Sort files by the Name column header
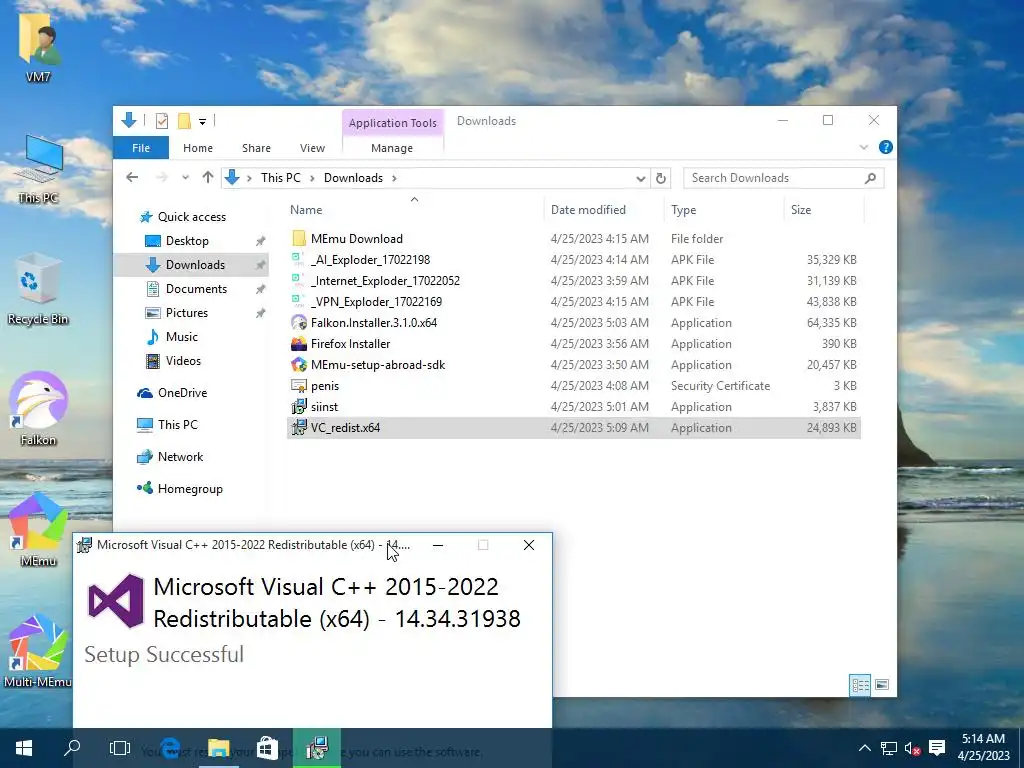This screenshot has width=1024, height=768. 414,210
